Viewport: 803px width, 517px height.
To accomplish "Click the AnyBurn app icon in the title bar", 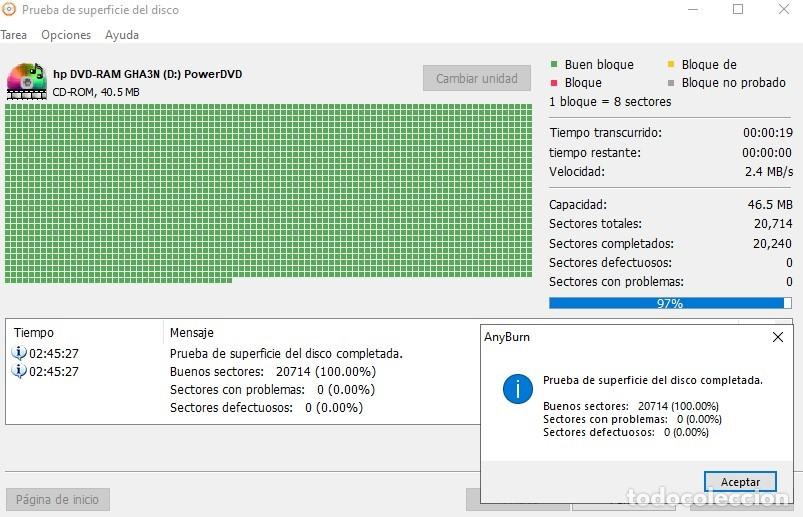I will (9, 9).
